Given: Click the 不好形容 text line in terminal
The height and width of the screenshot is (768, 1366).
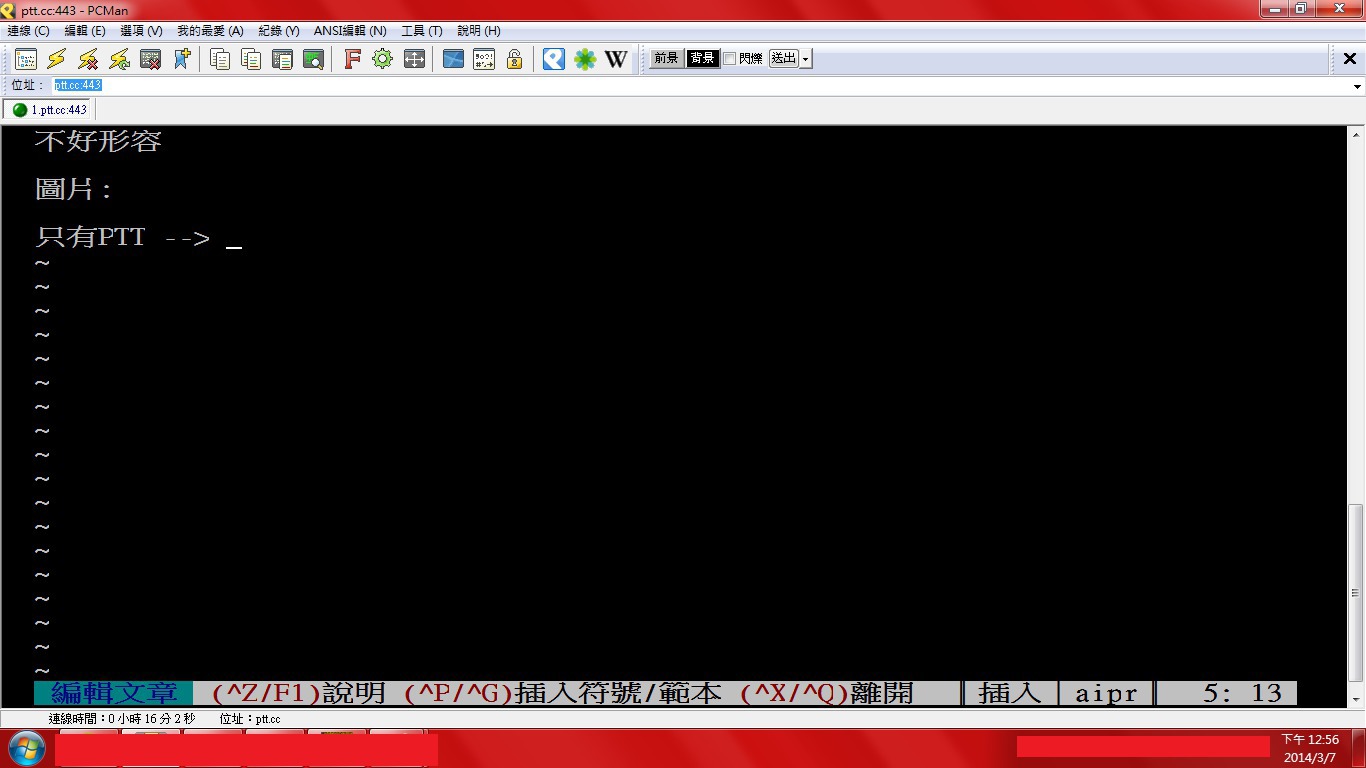Looking at the screenshot, I should 98,142.
